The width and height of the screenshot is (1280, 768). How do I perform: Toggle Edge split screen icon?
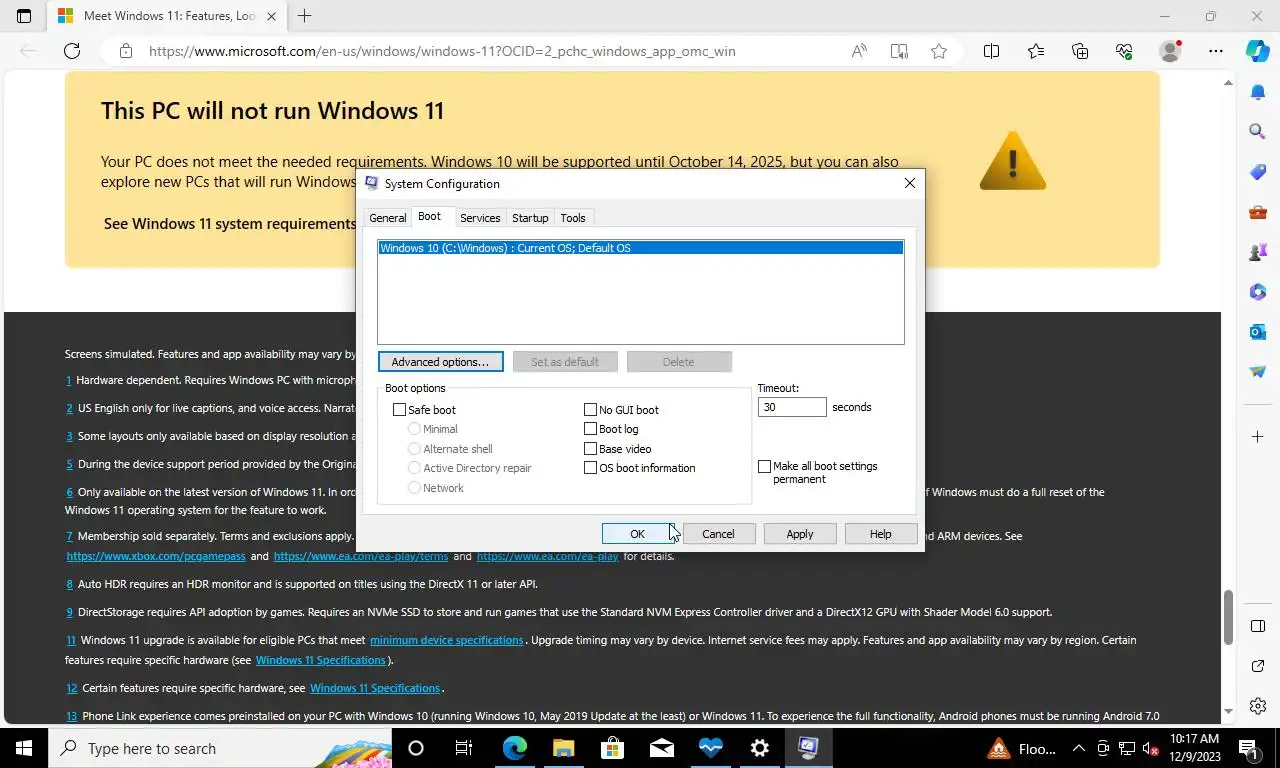(x=991, y=51)
